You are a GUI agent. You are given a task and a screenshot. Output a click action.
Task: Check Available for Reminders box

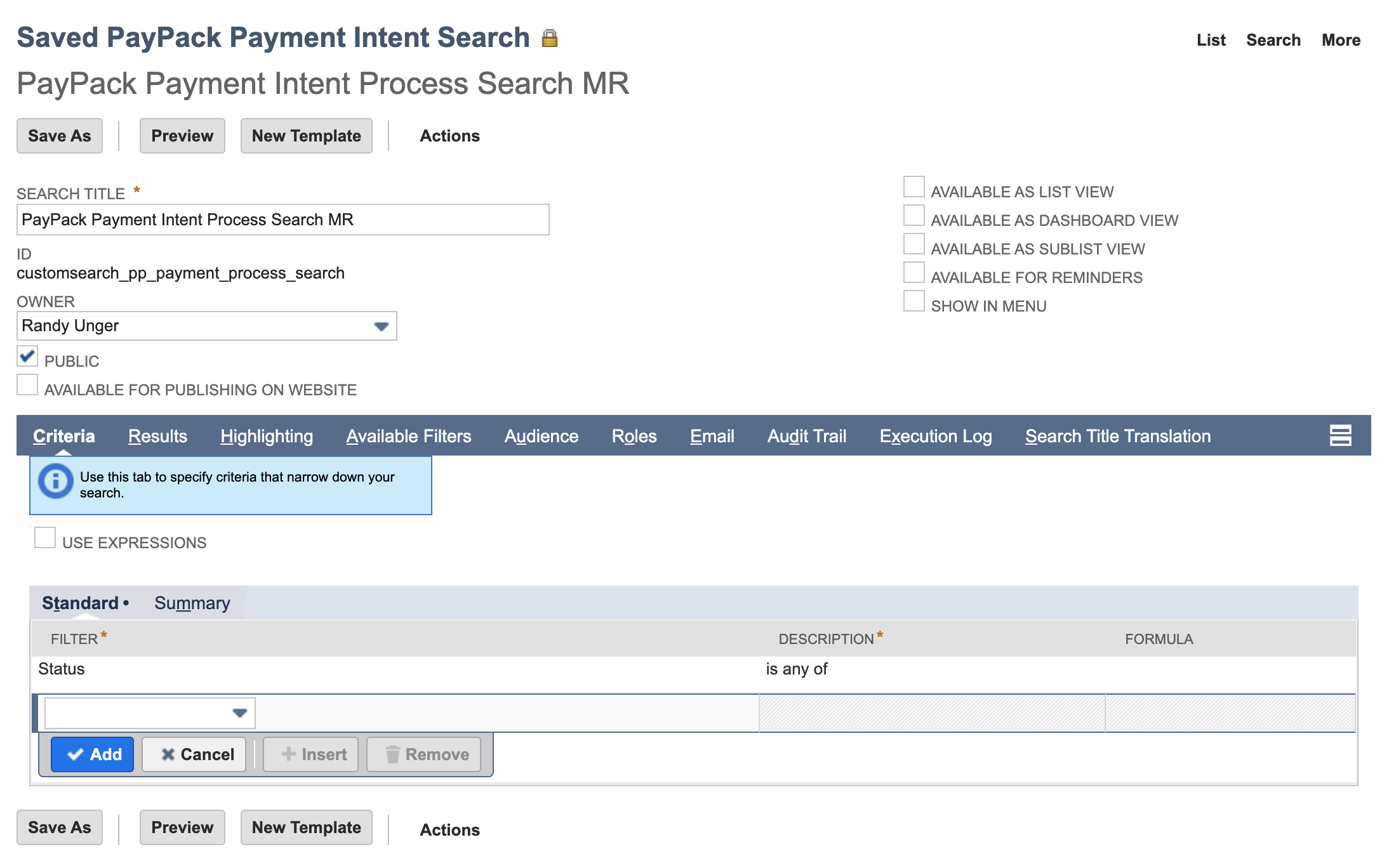(x=914, y=273)
